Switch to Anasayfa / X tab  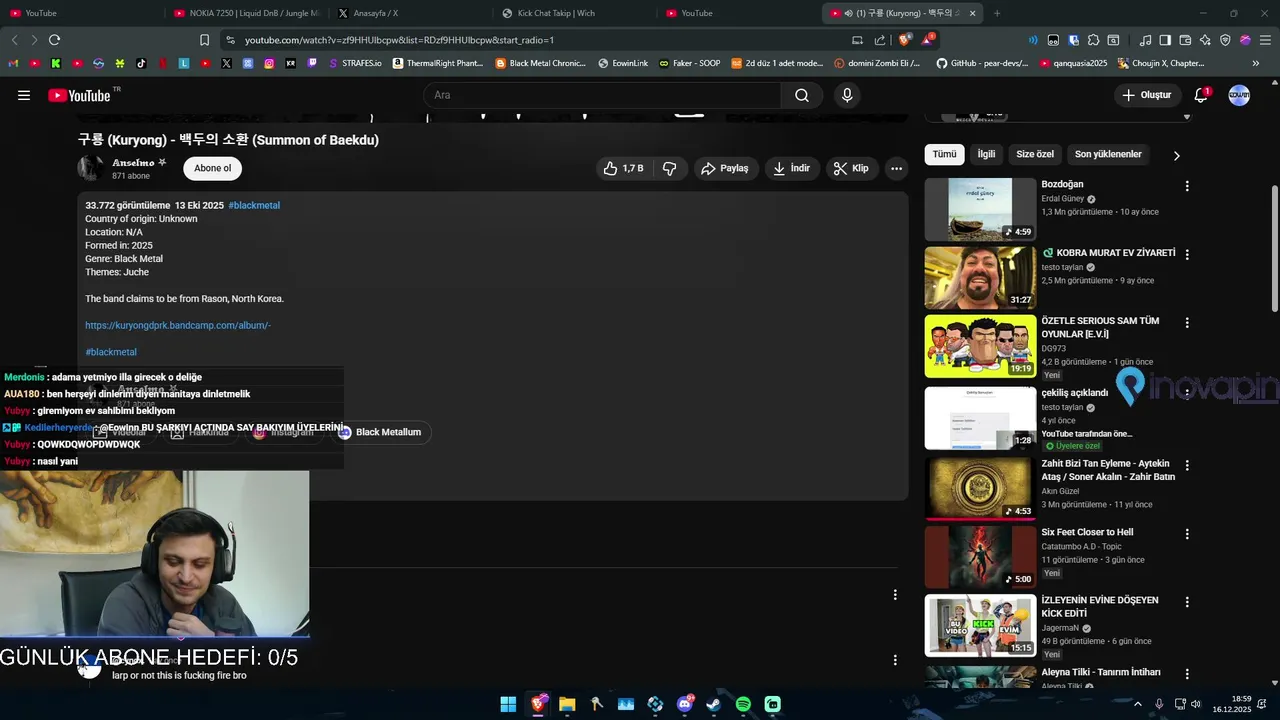point(409,13)
